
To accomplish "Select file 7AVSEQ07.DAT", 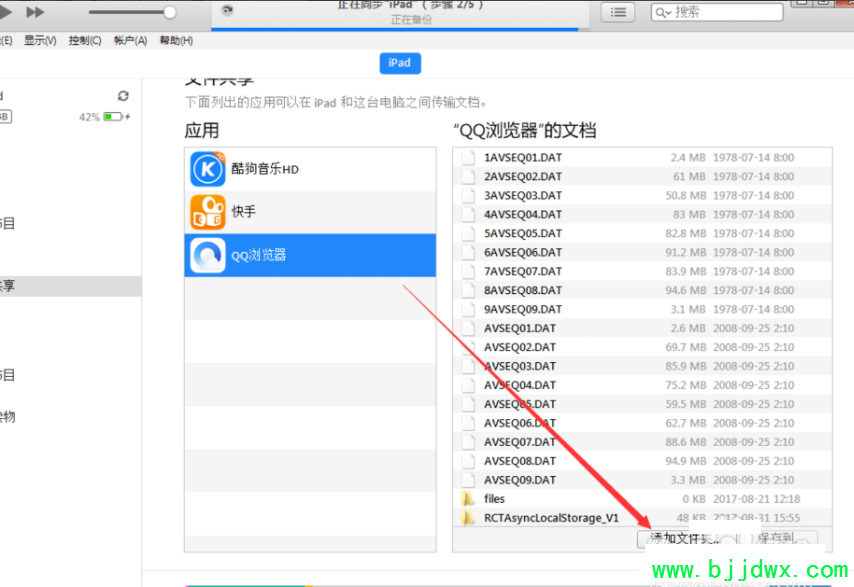I will pos(642,271).
